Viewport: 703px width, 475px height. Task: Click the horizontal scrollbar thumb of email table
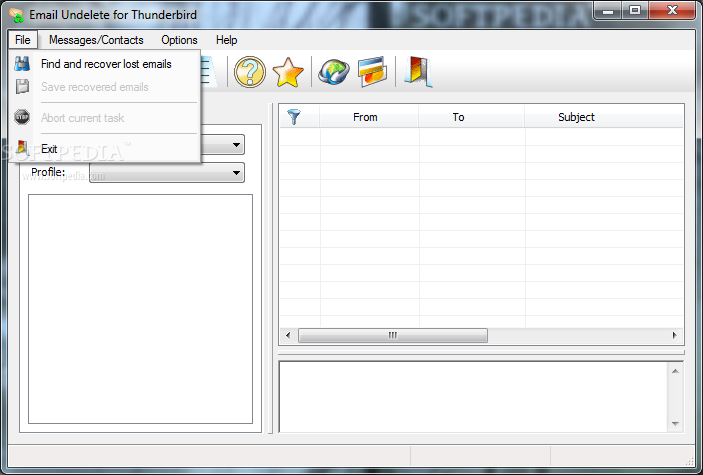tap(393, 336)
